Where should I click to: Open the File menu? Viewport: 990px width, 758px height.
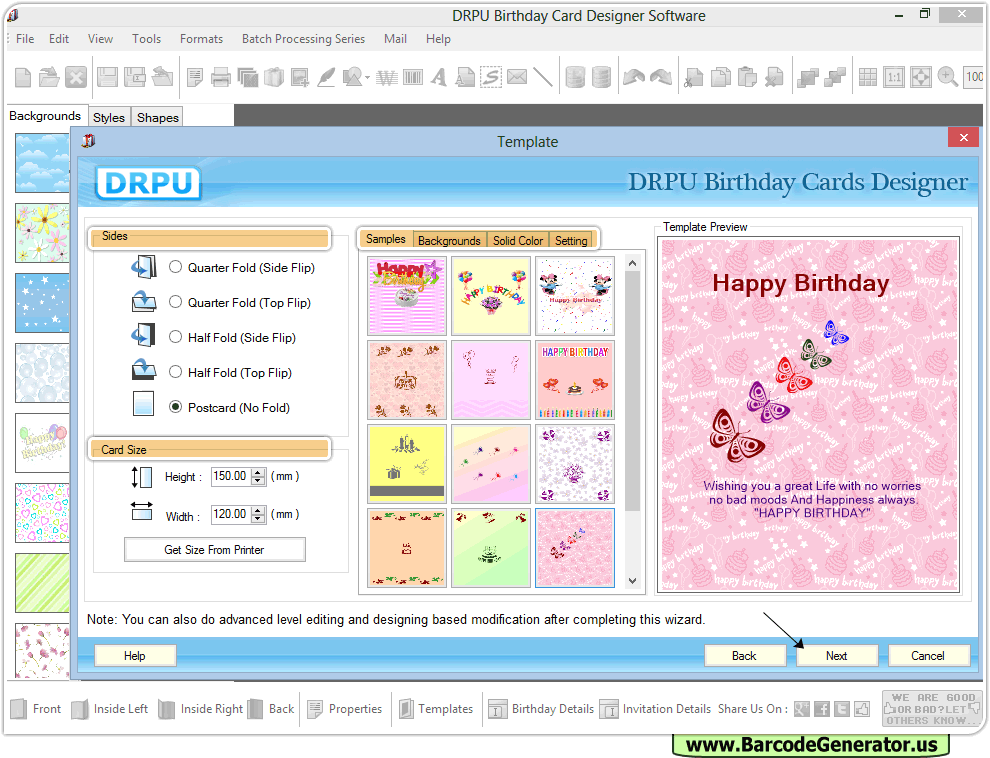point(25,38)
